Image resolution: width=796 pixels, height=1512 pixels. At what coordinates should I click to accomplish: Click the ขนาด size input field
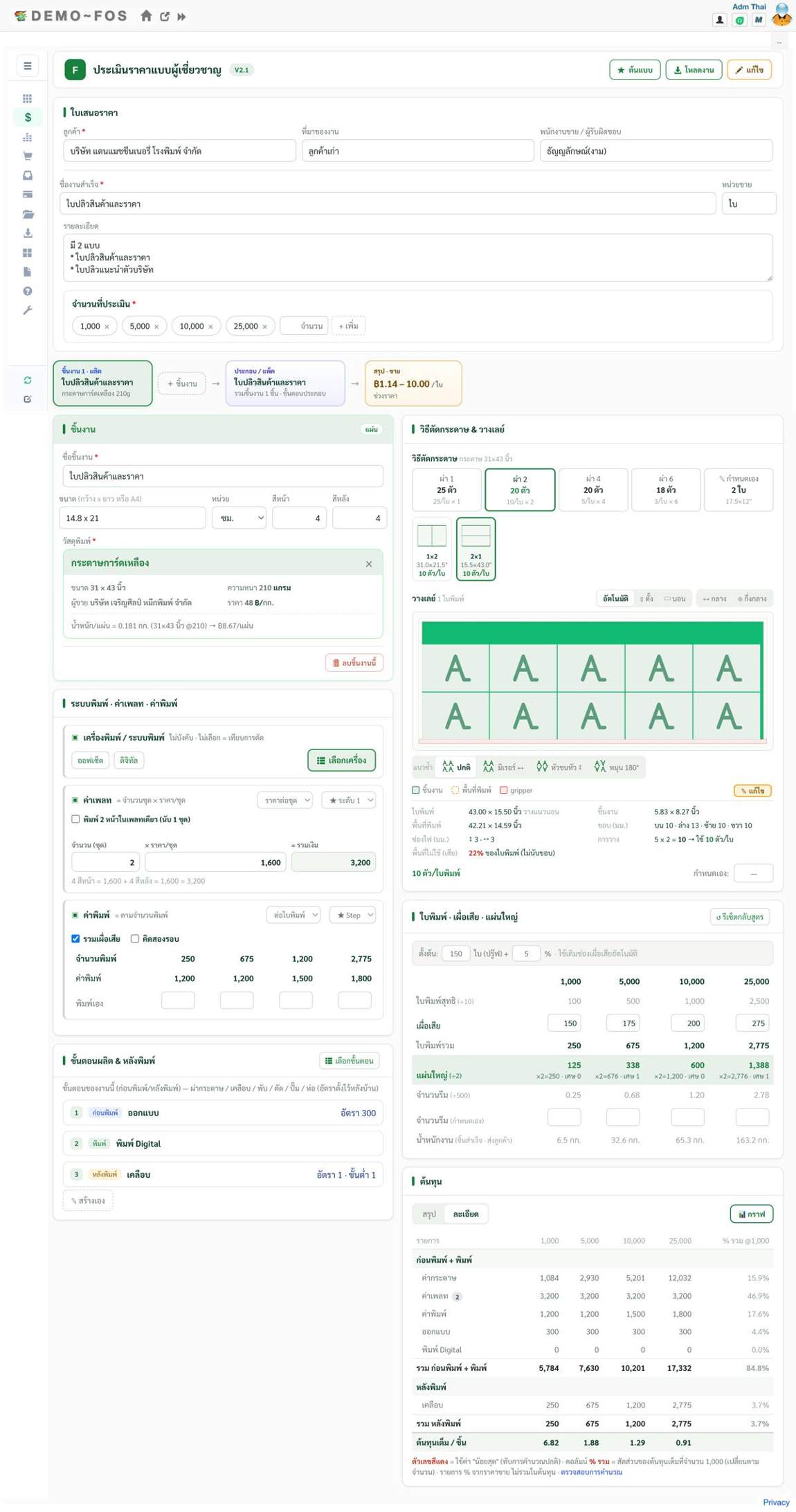pyautogui.click(x=132, y=518)
